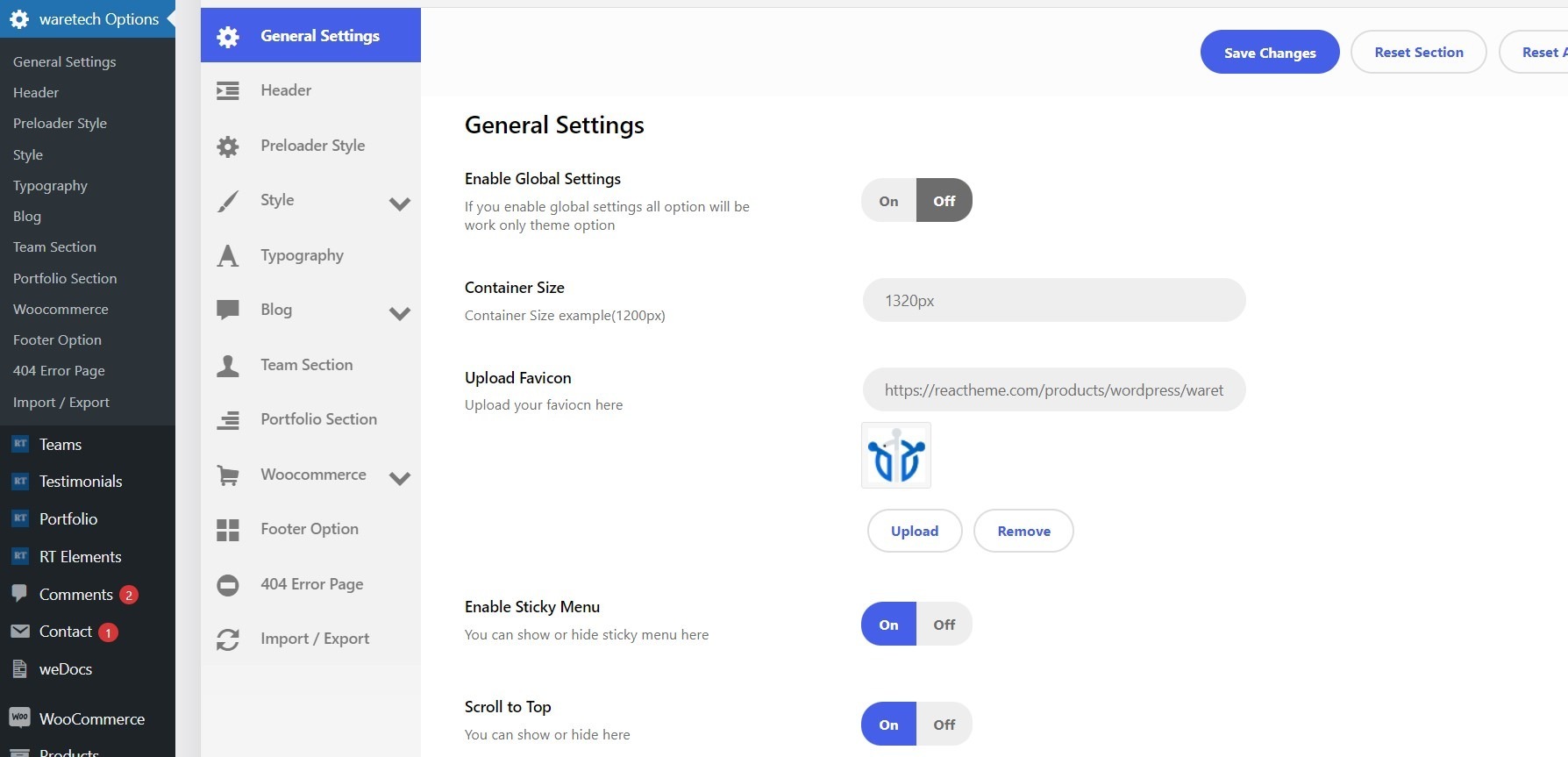Viewport: 1568px width, 757px height.
Task: Select the 404 Error Page icon
Action: tap(228, 584)
